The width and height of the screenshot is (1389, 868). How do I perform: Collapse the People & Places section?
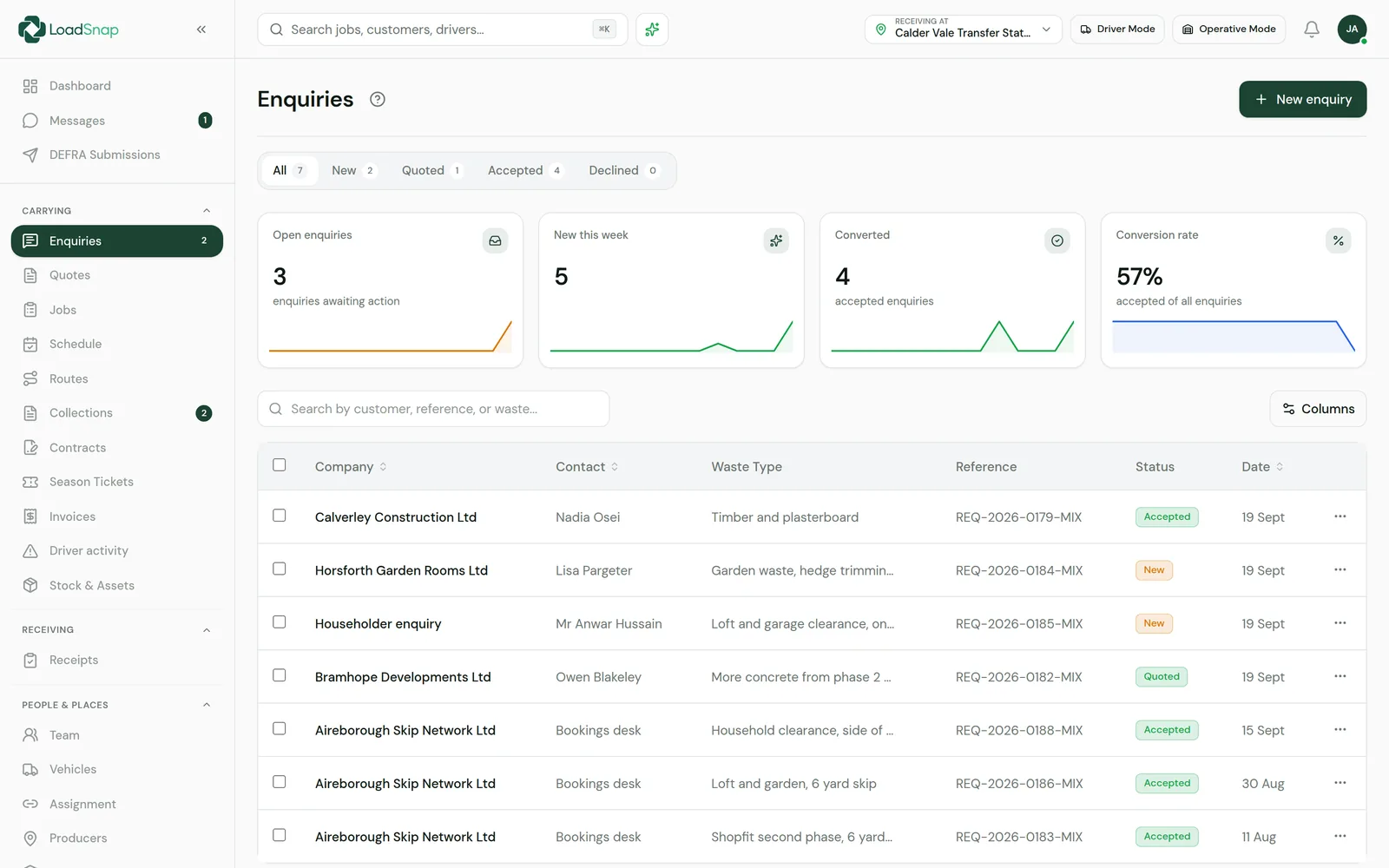pos(207,705)
